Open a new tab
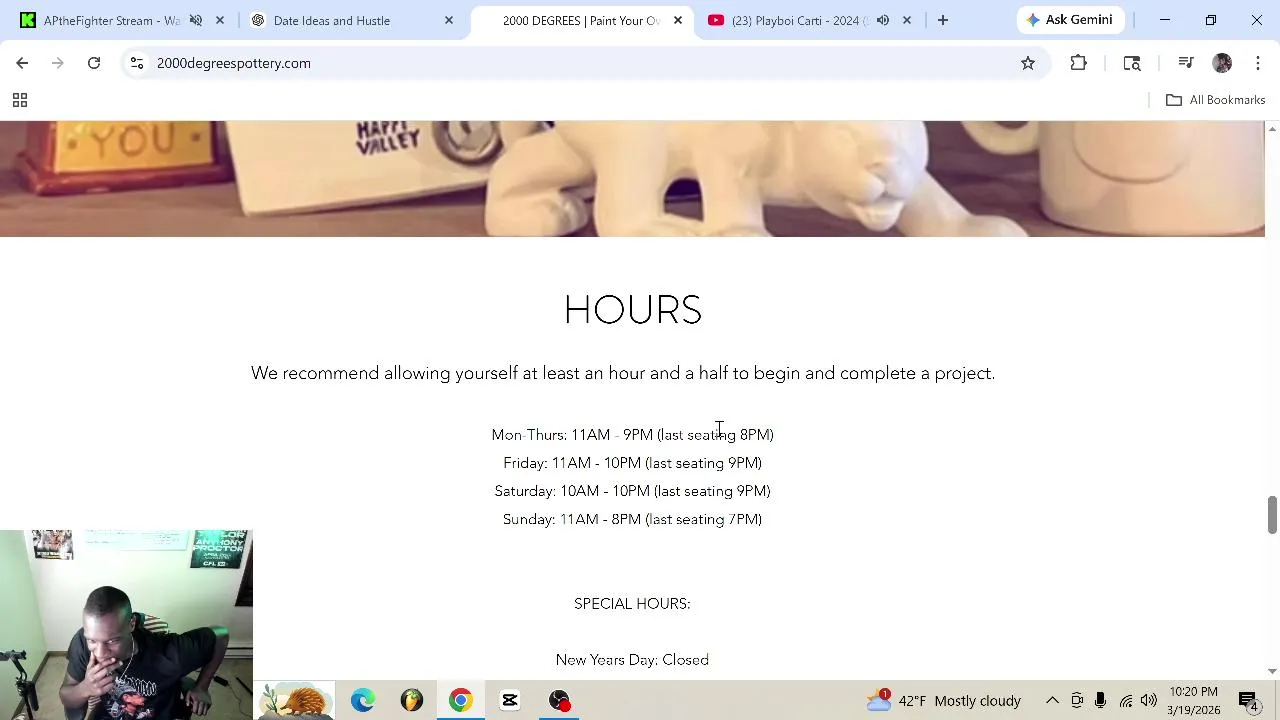The height and width of the screenshot is (720, 1280). [942, 20]
